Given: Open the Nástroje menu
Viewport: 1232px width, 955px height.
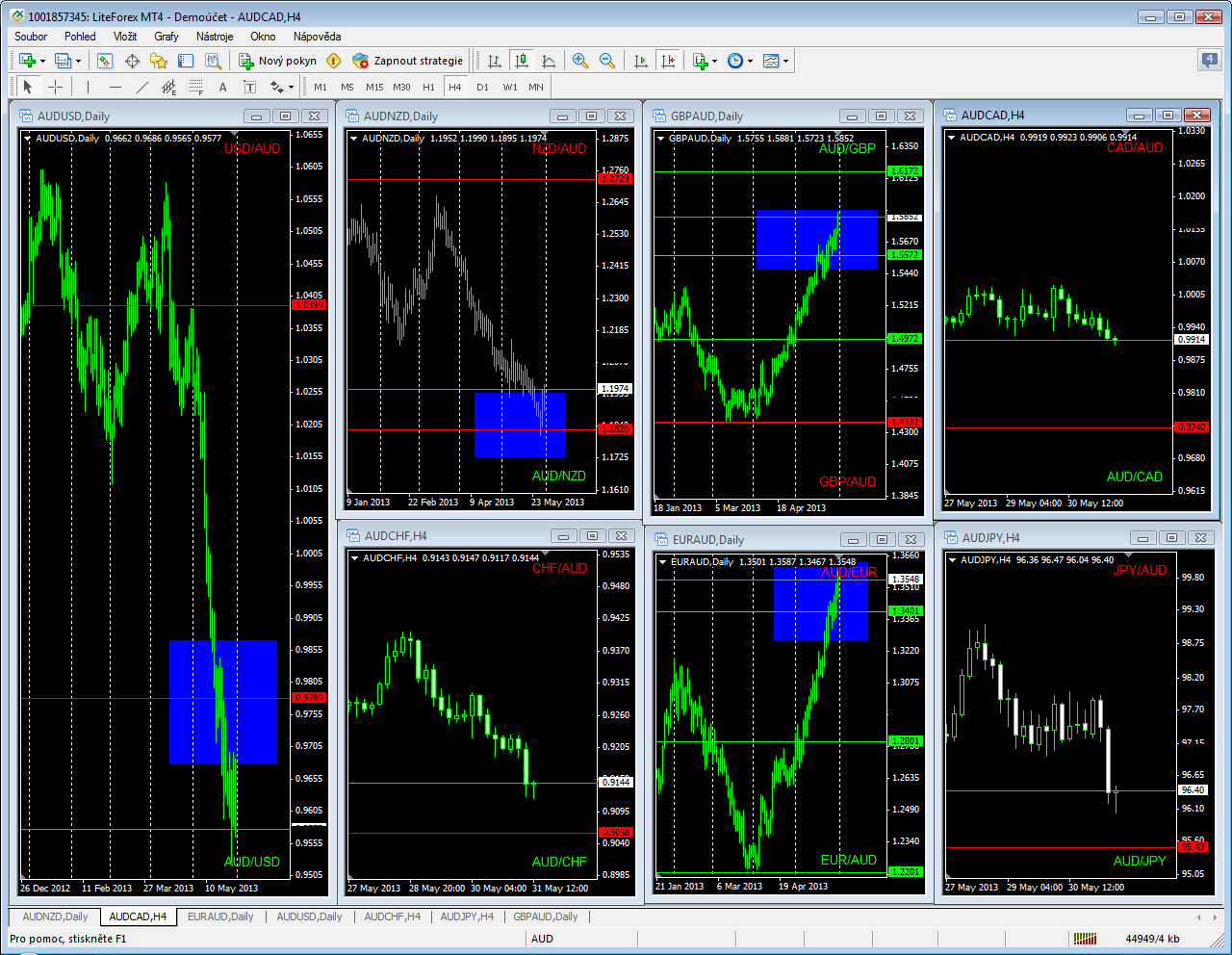Looking at the screenshot, I should point(215,37).
